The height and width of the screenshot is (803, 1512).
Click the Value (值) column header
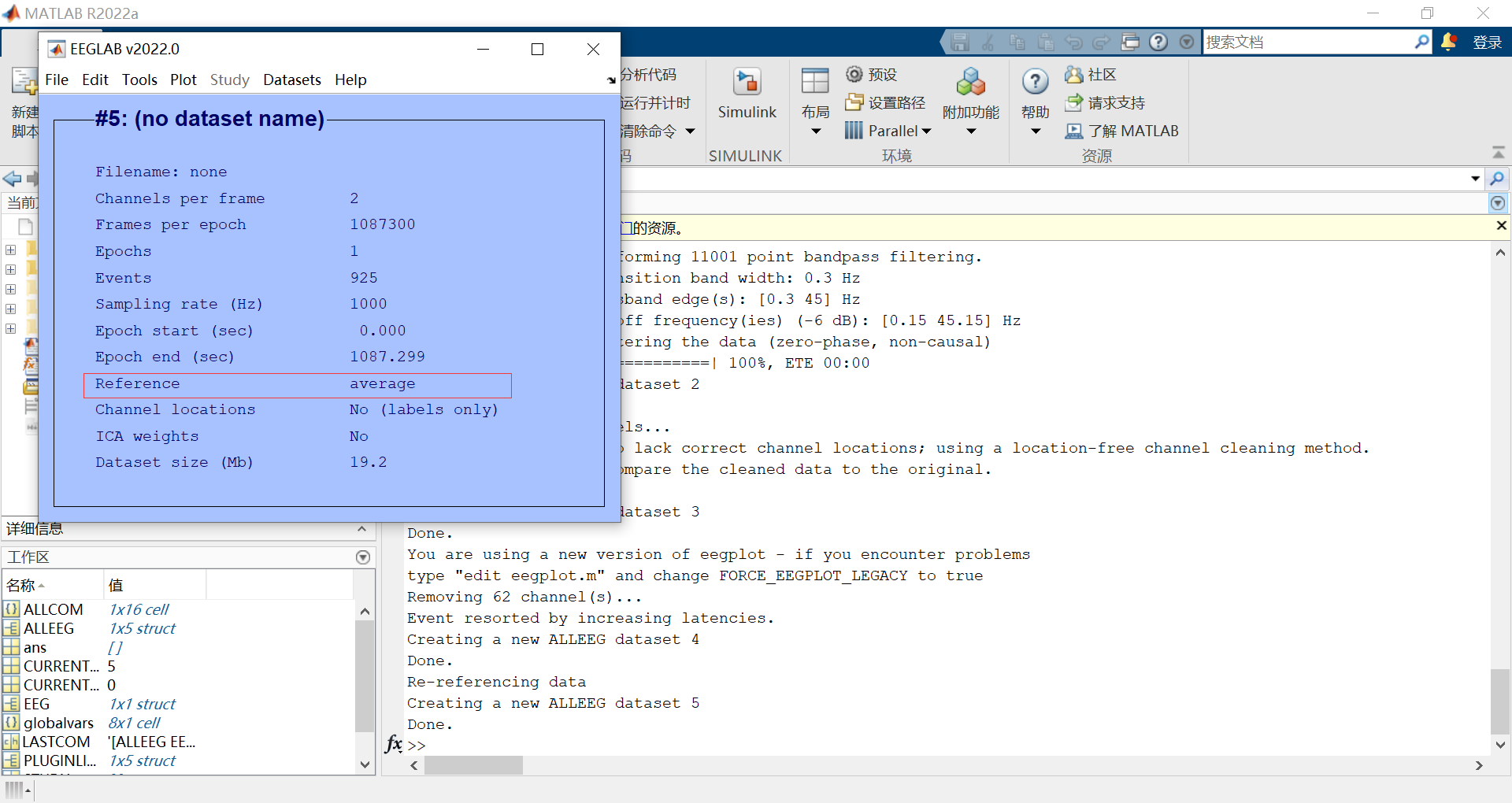click(154, 585)
